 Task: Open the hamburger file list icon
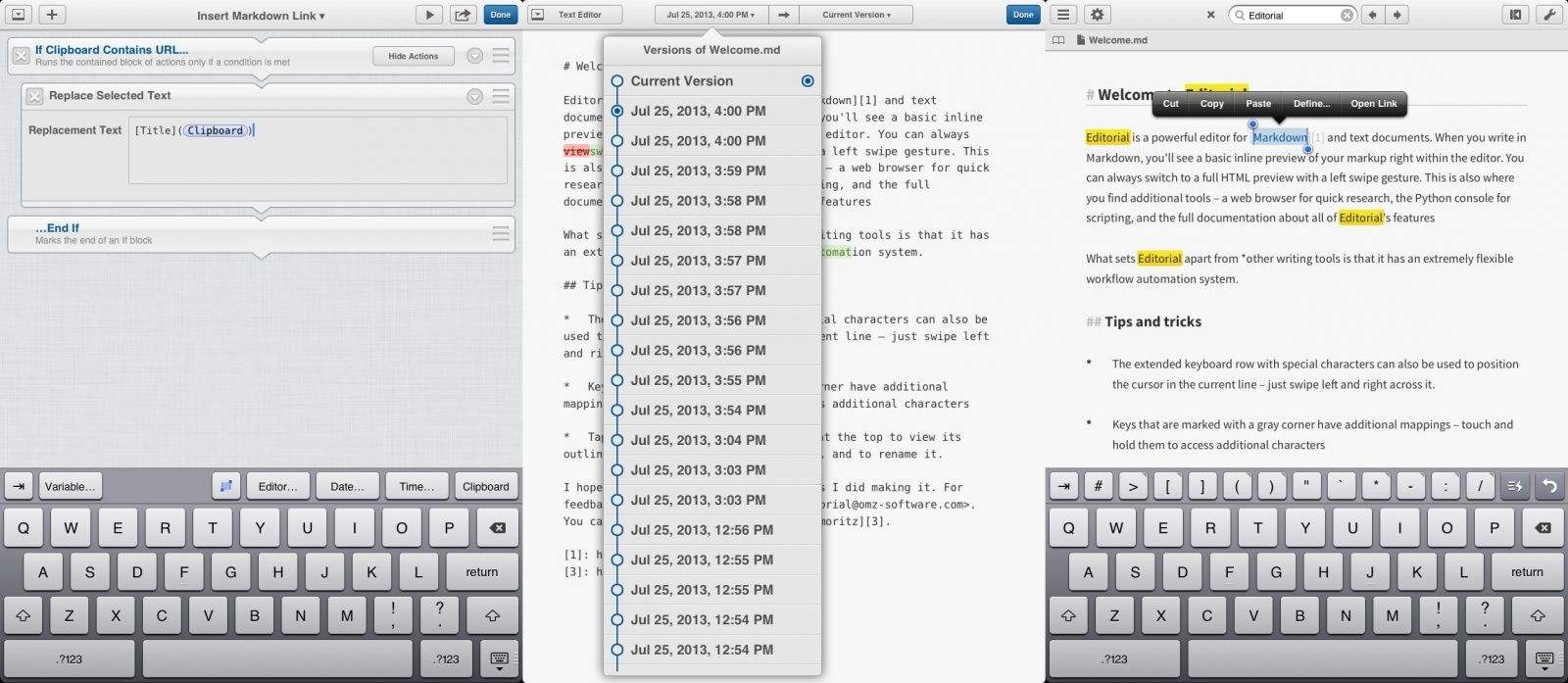(x=1063, y=15)
